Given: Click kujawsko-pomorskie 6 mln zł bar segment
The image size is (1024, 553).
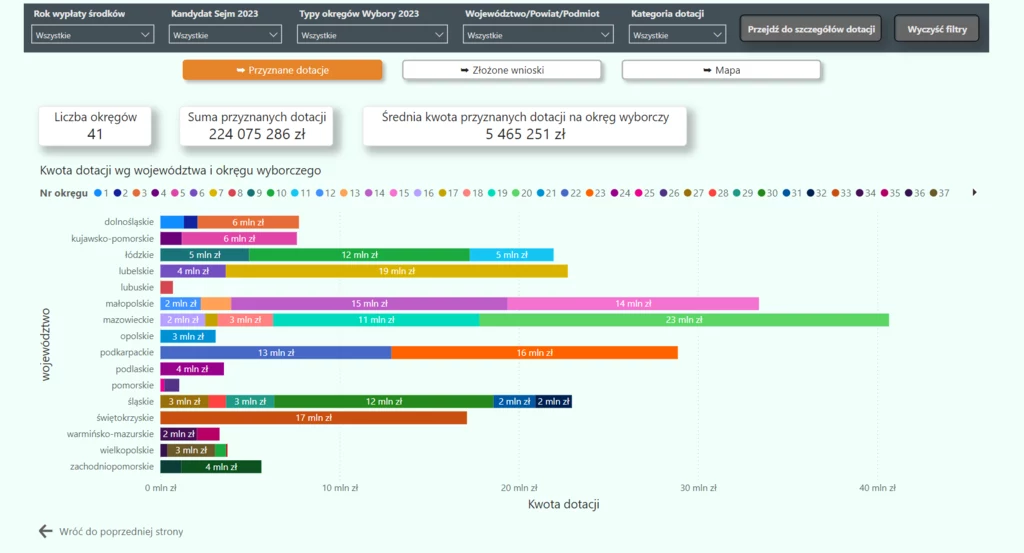Looking at the screenshot, I should [239, 238].
